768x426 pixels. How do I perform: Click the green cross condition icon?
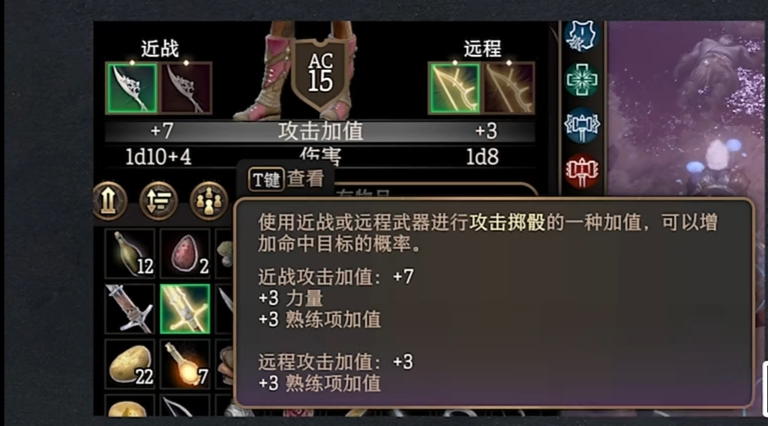tap(581, 80)
